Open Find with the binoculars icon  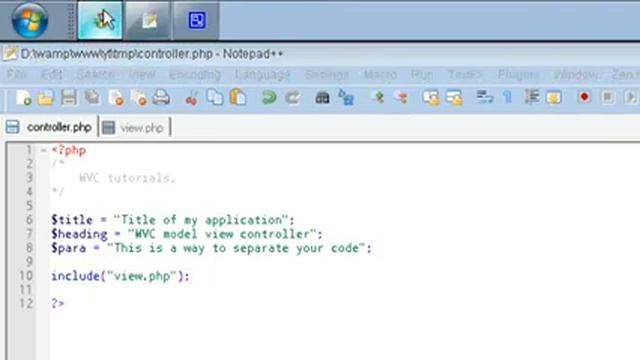click(322, 98)
